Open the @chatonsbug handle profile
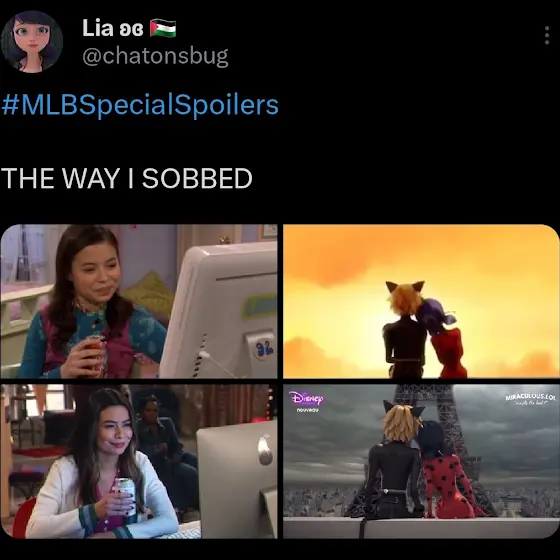The width and height of the screenshot is (560, 560). [155, 56]
